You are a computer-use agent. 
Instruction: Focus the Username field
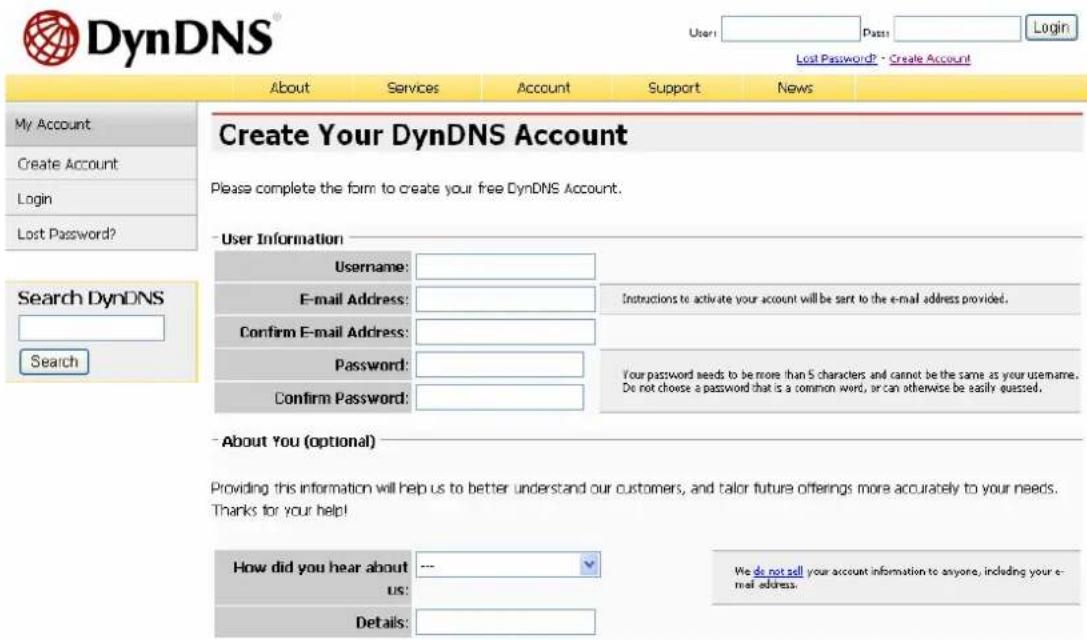click(x=505, y=266)
